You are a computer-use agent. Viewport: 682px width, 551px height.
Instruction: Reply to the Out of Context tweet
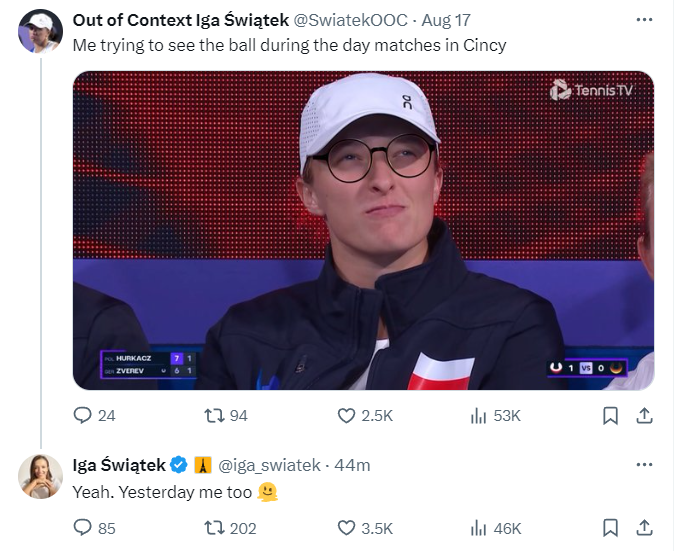tap(83, 415)
